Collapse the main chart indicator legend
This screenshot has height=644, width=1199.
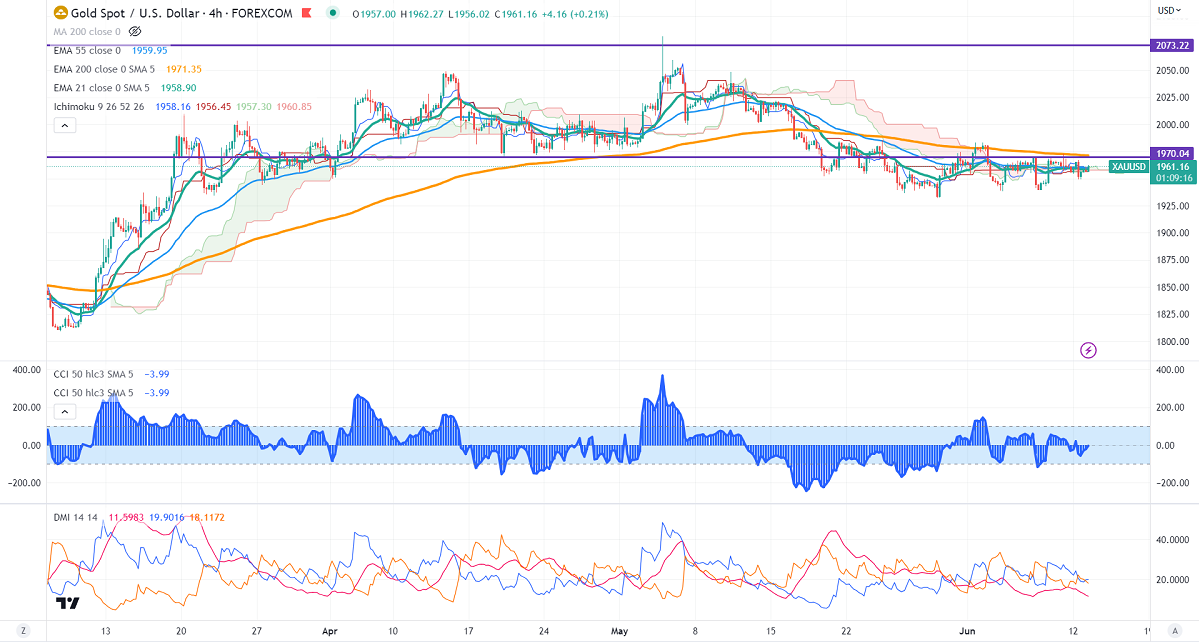click(x=65, y=125)
